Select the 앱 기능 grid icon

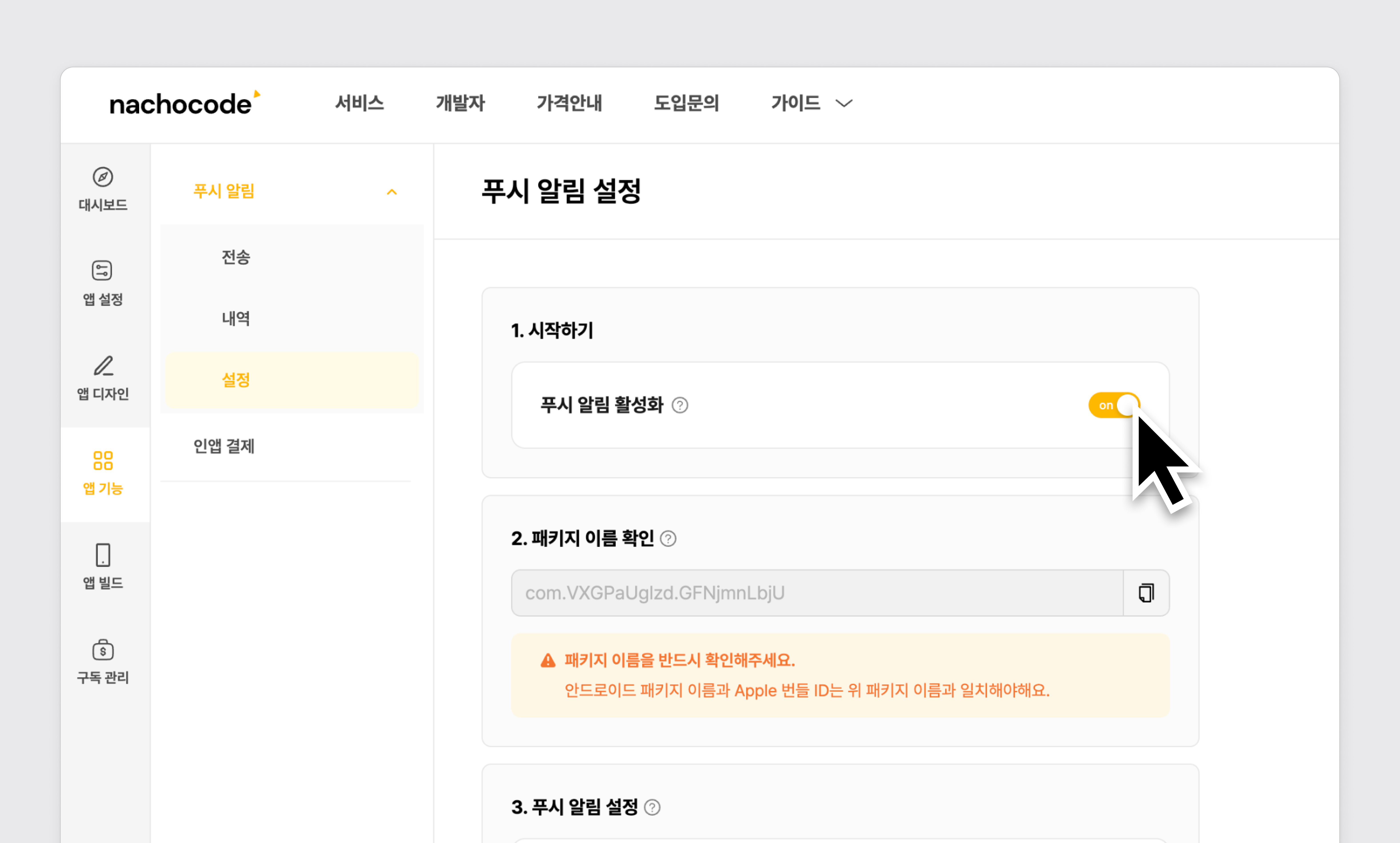[103, 461]
